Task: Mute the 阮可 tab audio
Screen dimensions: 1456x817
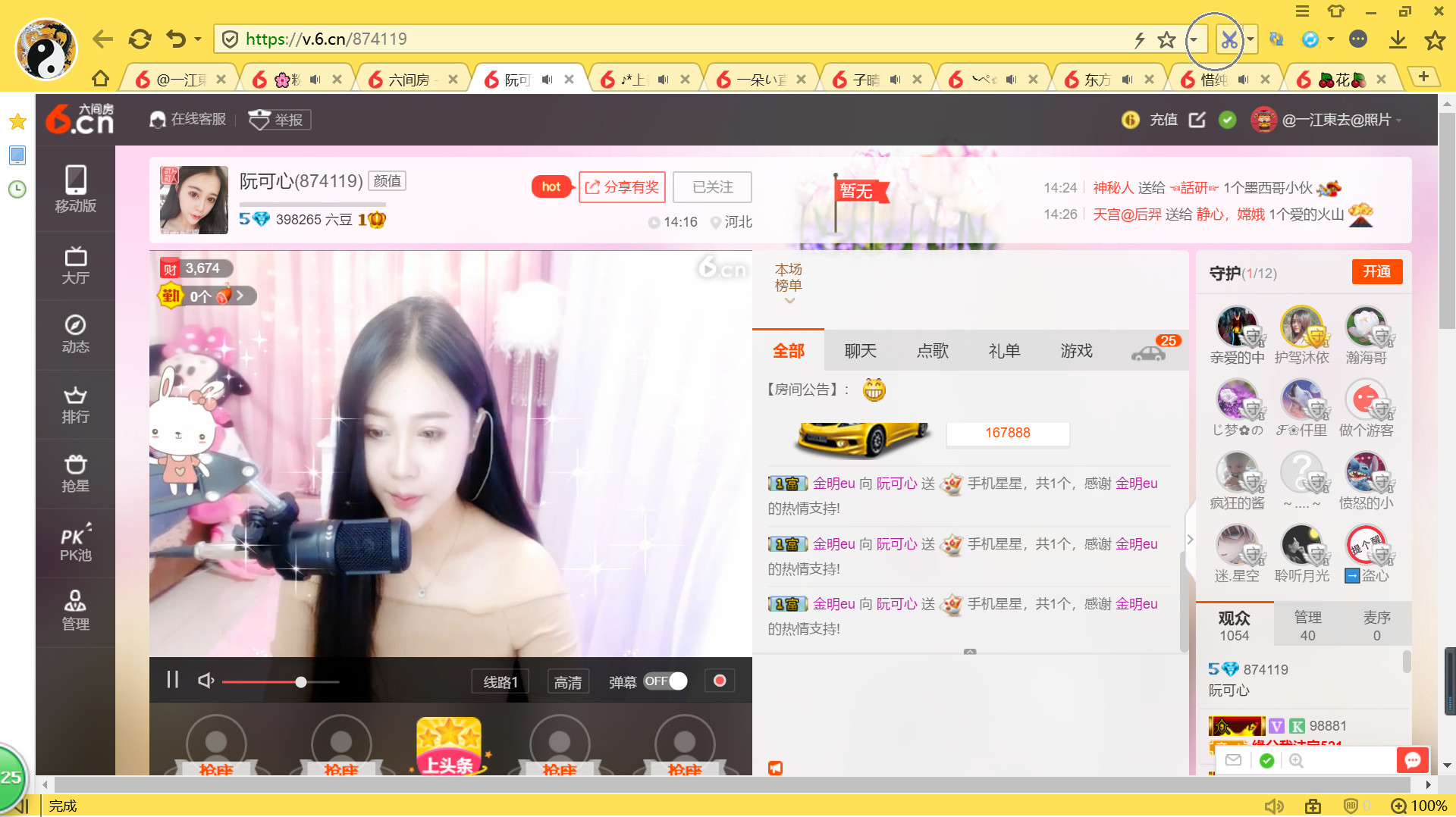Action: click(547, 80)
